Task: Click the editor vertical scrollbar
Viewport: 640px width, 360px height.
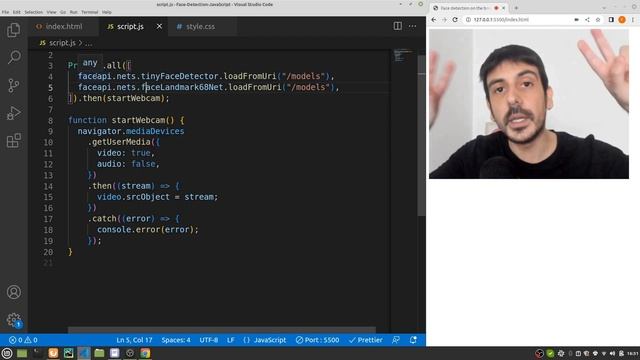Action: click(421, 135)
